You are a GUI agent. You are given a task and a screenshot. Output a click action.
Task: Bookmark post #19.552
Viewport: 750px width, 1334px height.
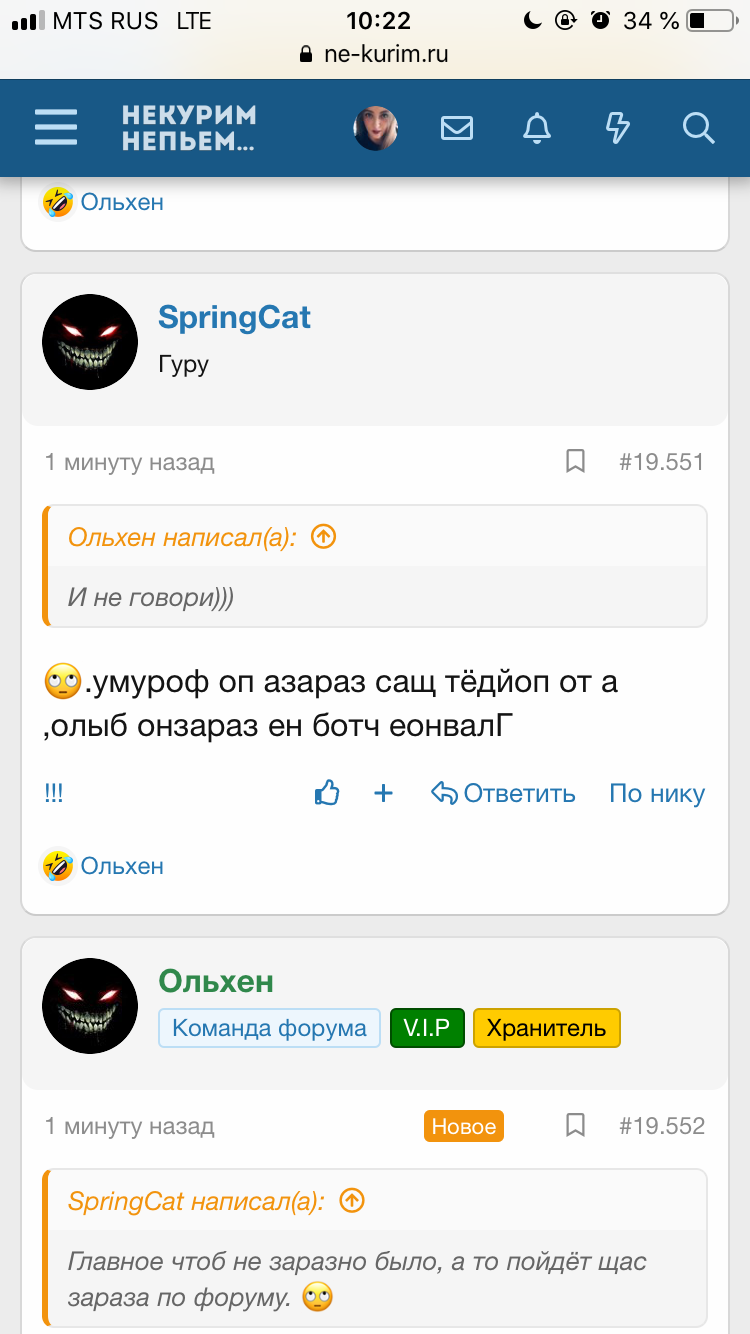(x=576, y=1126)
